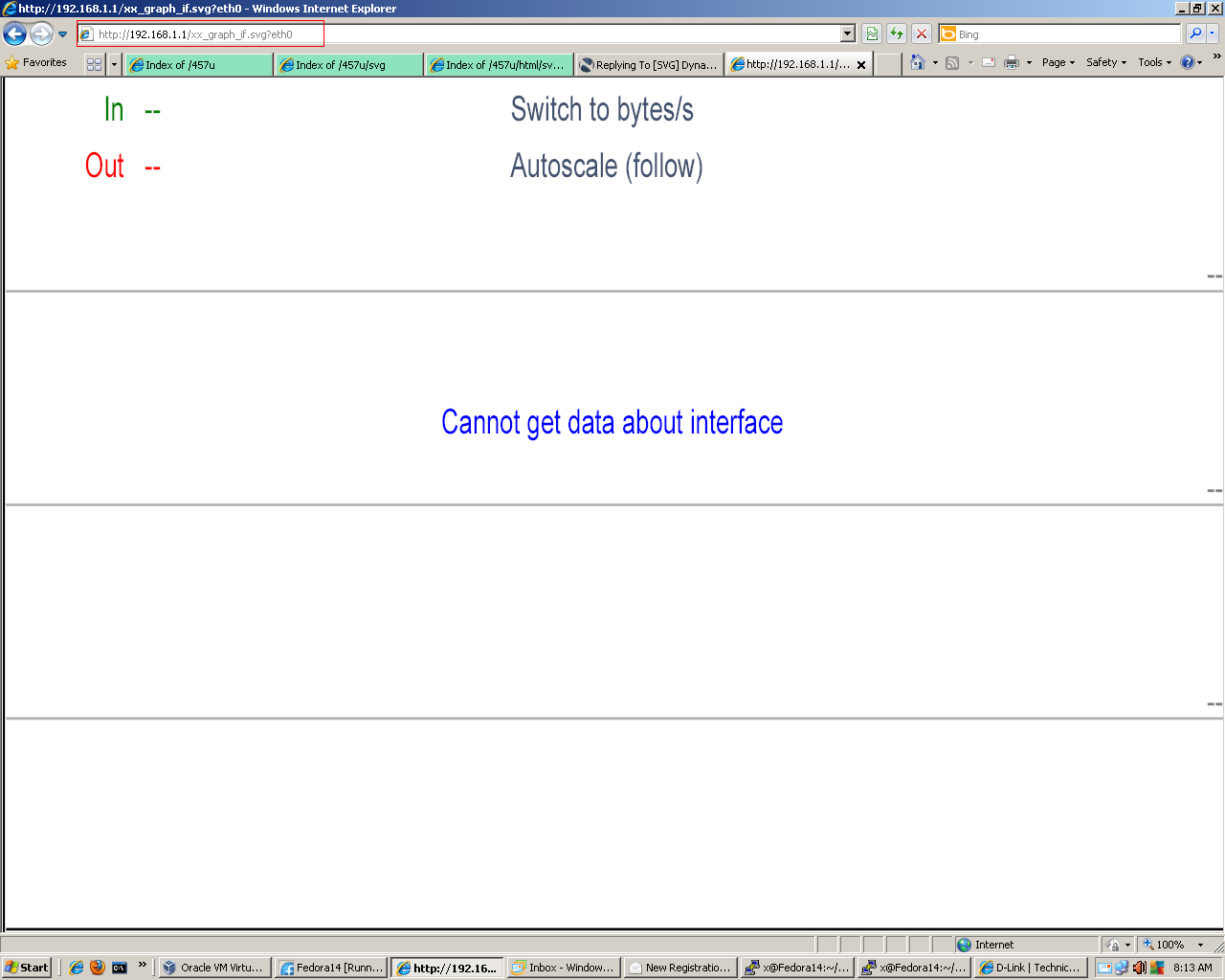Expand the address bar dropdown arrow
The height and width of the screenshot is (980, 1225).
(x=847, y=34)
